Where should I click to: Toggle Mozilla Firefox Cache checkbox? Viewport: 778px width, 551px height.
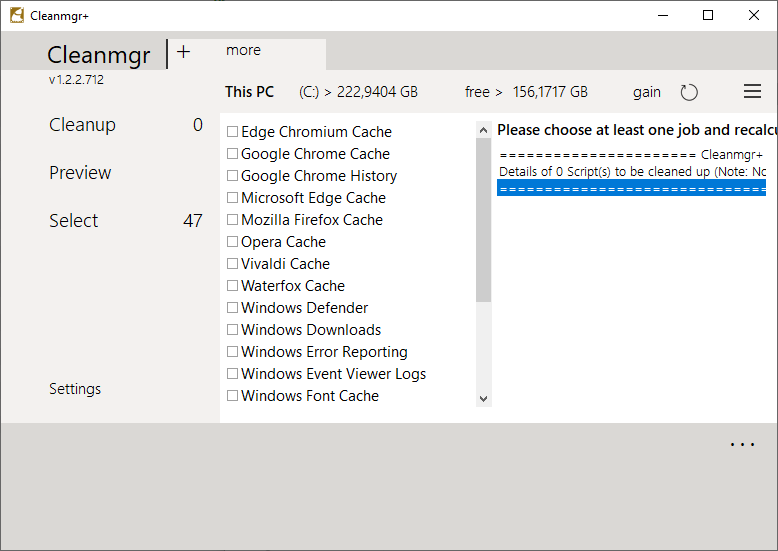pyautogui.click(x=232, y=220)
